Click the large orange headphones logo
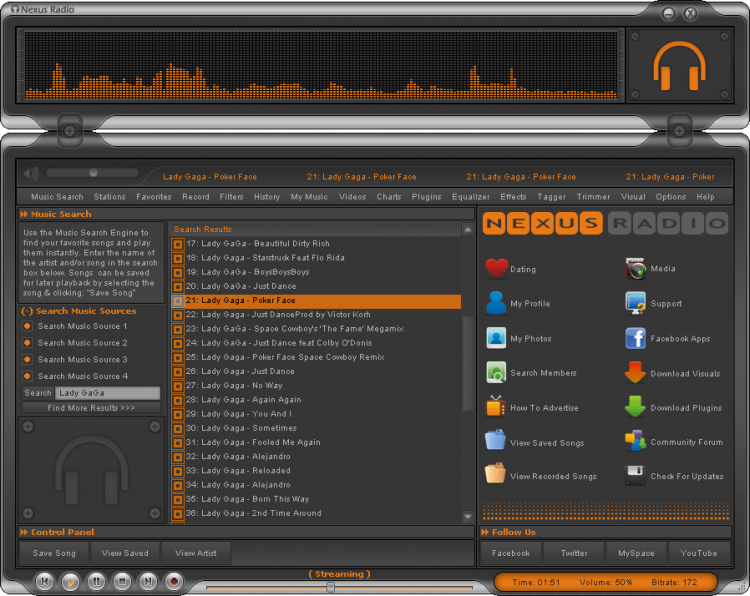The width and height of the screenshot is (750, 596). (x=679, y=66)
